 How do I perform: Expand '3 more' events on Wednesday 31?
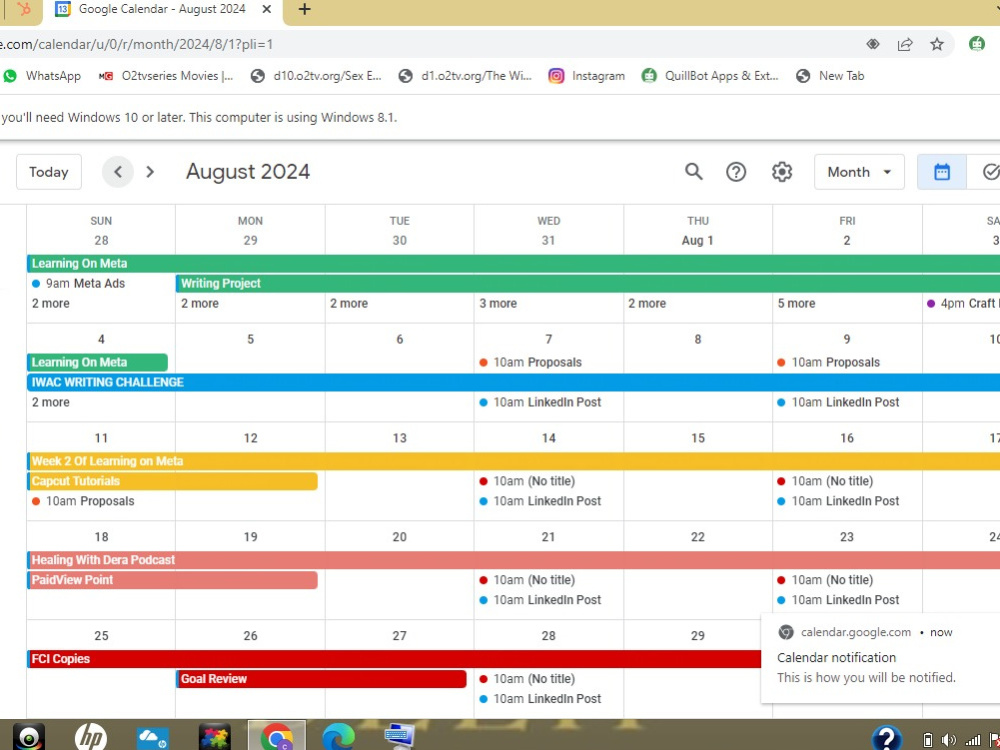(498, 304)
